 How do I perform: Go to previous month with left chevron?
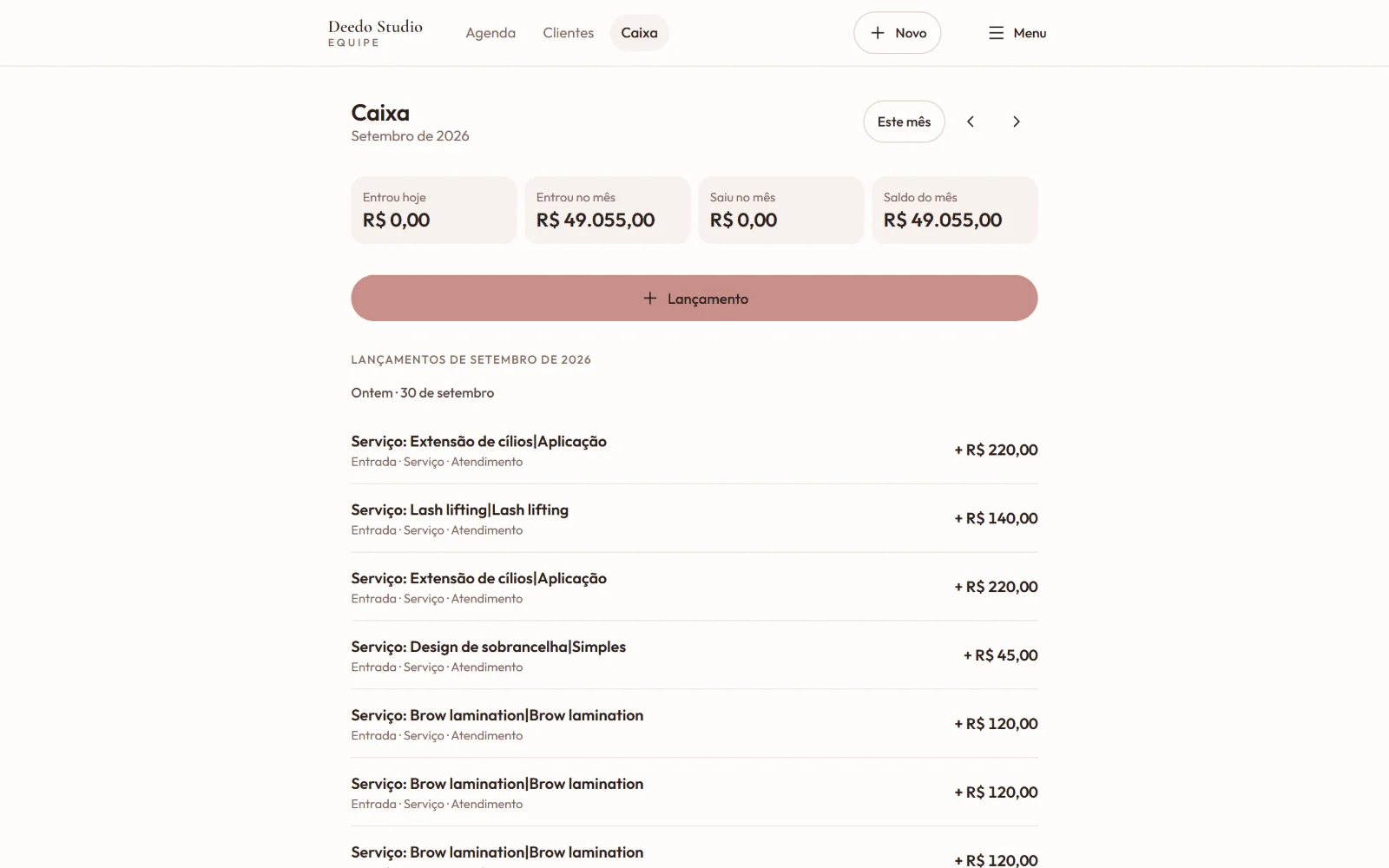(x=971, y=122)
